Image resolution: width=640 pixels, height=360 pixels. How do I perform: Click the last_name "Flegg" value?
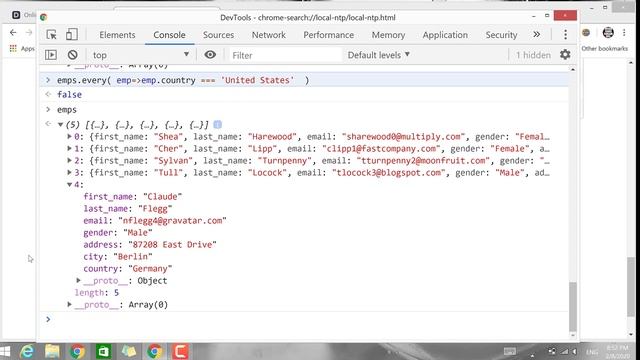[x=155, y=209]
